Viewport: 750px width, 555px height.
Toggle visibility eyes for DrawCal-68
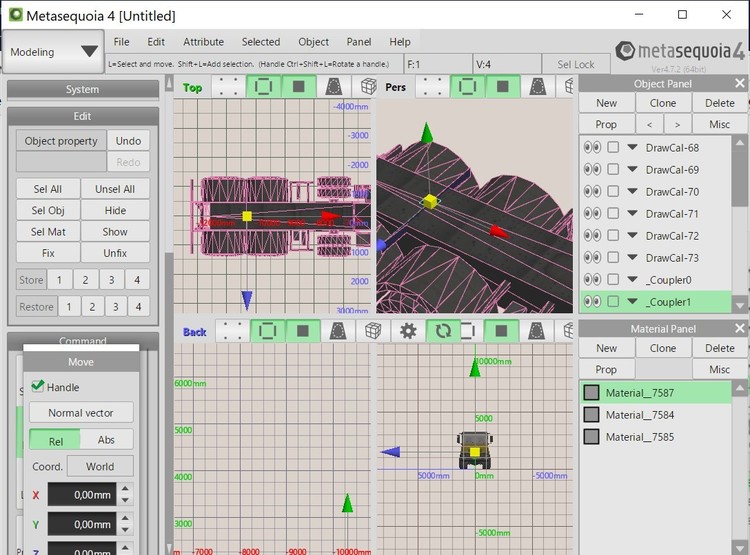pos(592,147)
